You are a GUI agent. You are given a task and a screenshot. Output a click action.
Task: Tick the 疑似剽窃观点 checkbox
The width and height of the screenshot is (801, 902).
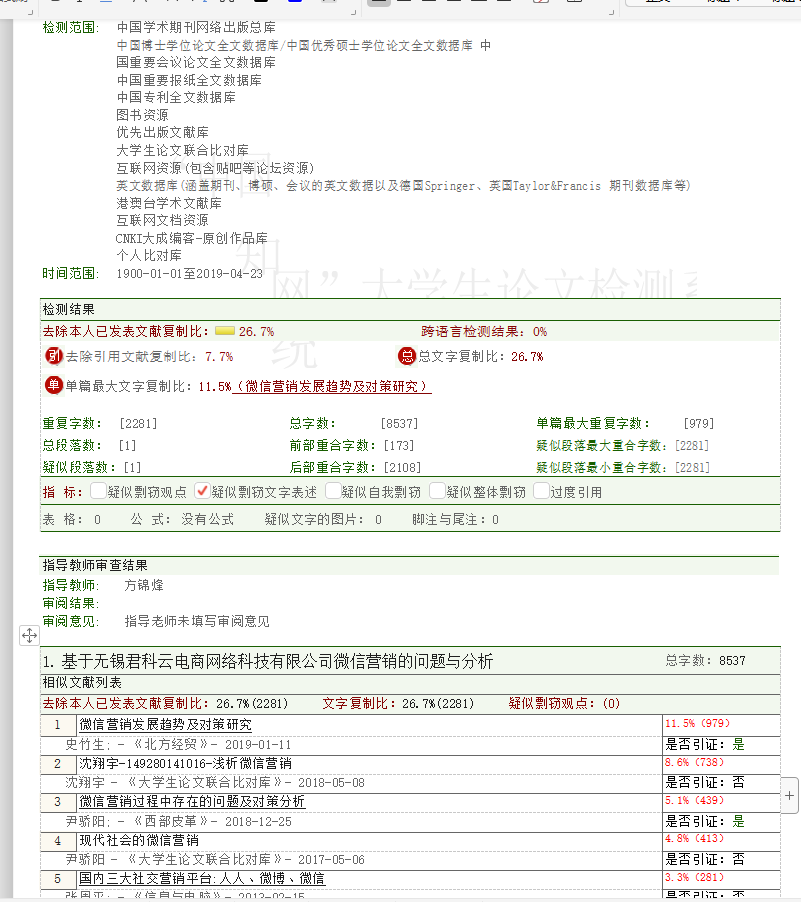(x=98, y=491)
